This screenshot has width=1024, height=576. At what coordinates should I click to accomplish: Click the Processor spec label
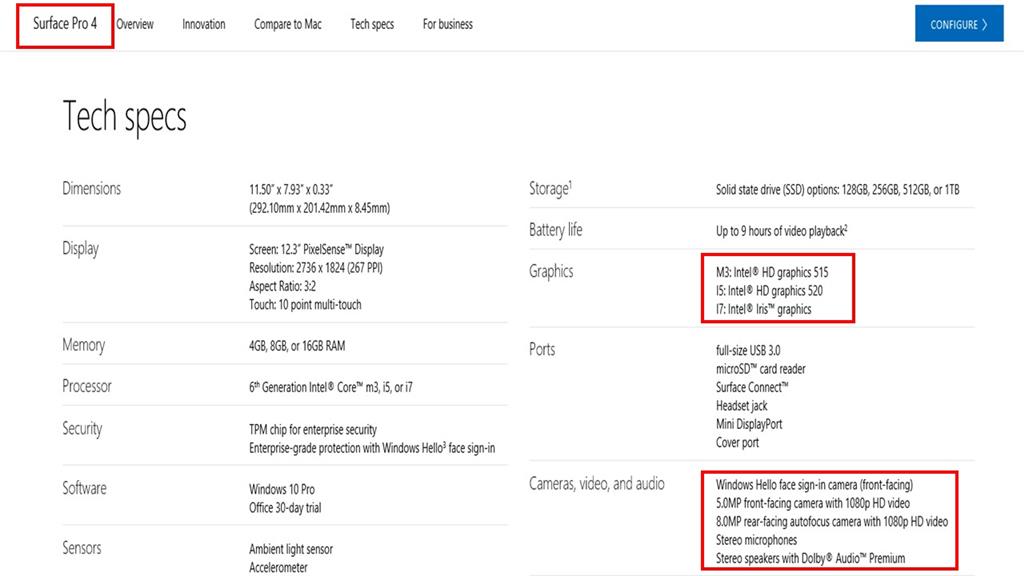[87, 386]
